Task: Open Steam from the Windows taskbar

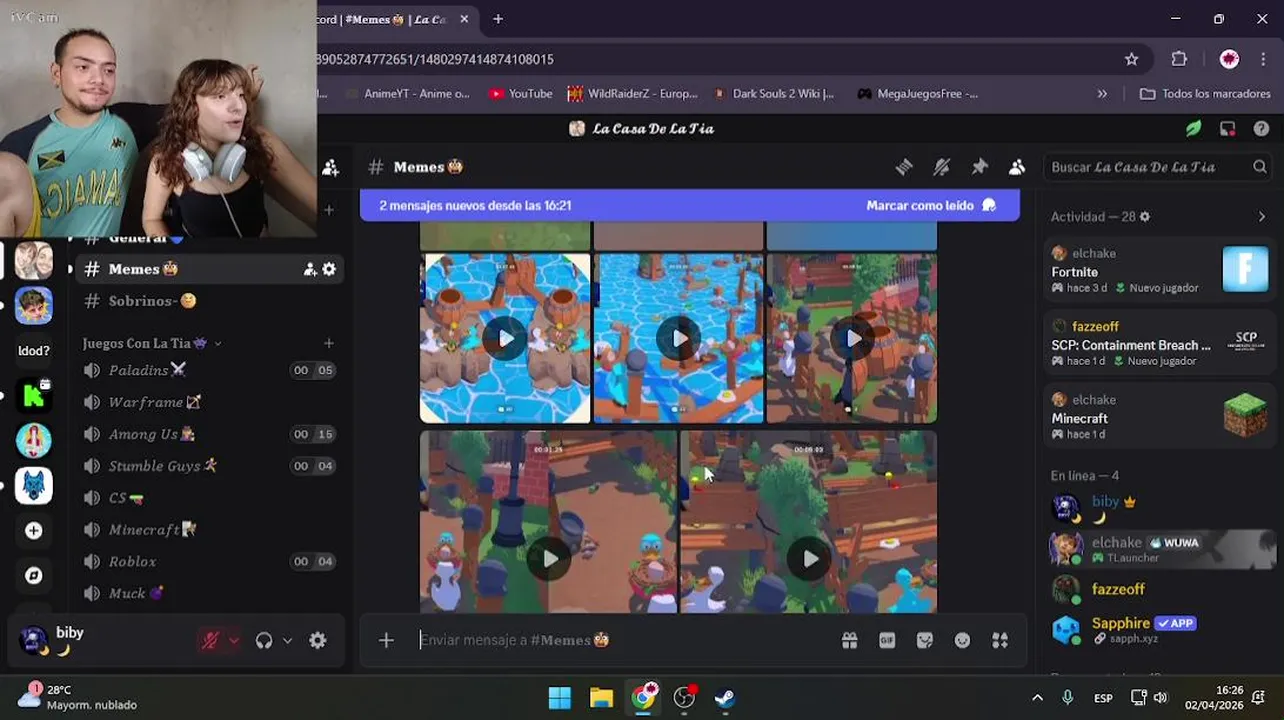Action: pyautogui.click(x=726, y=698)
